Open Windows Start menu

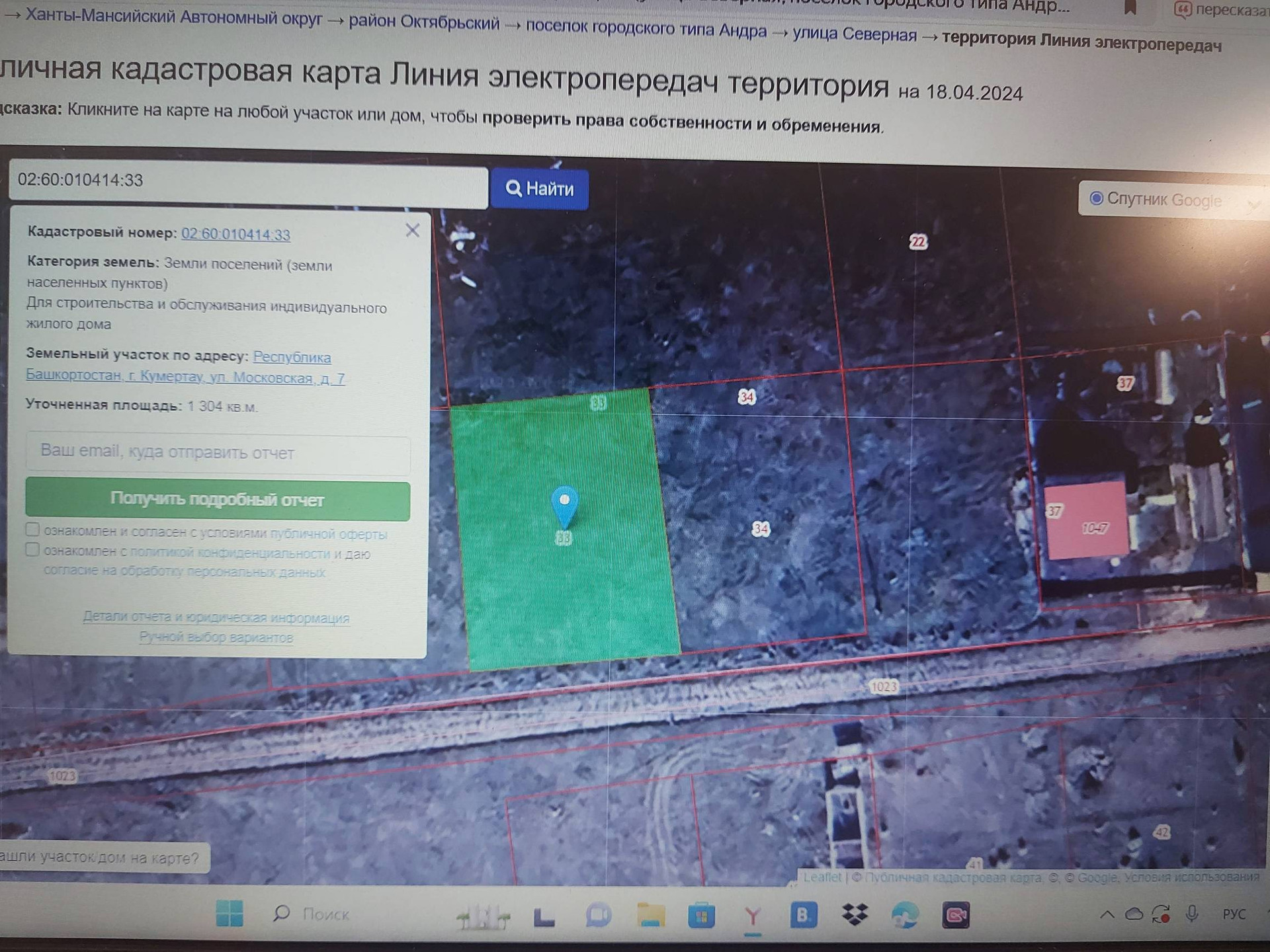pos(230,914)
